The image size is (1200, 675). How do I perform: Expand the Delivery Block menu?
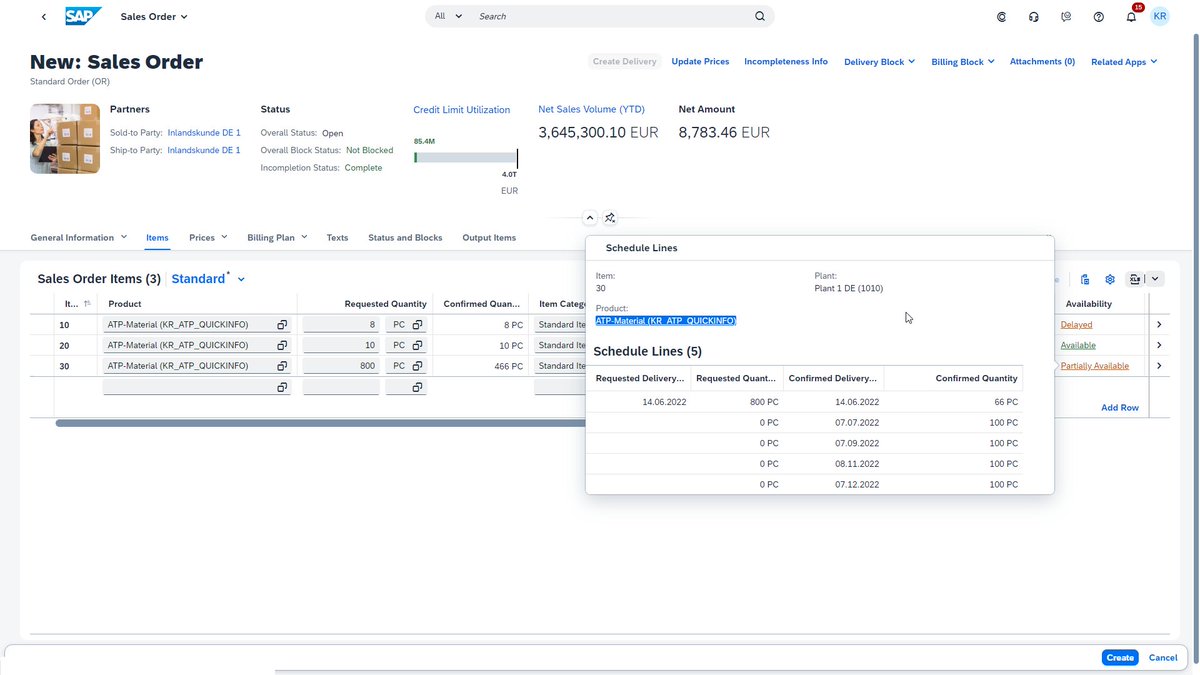[880, 62]
